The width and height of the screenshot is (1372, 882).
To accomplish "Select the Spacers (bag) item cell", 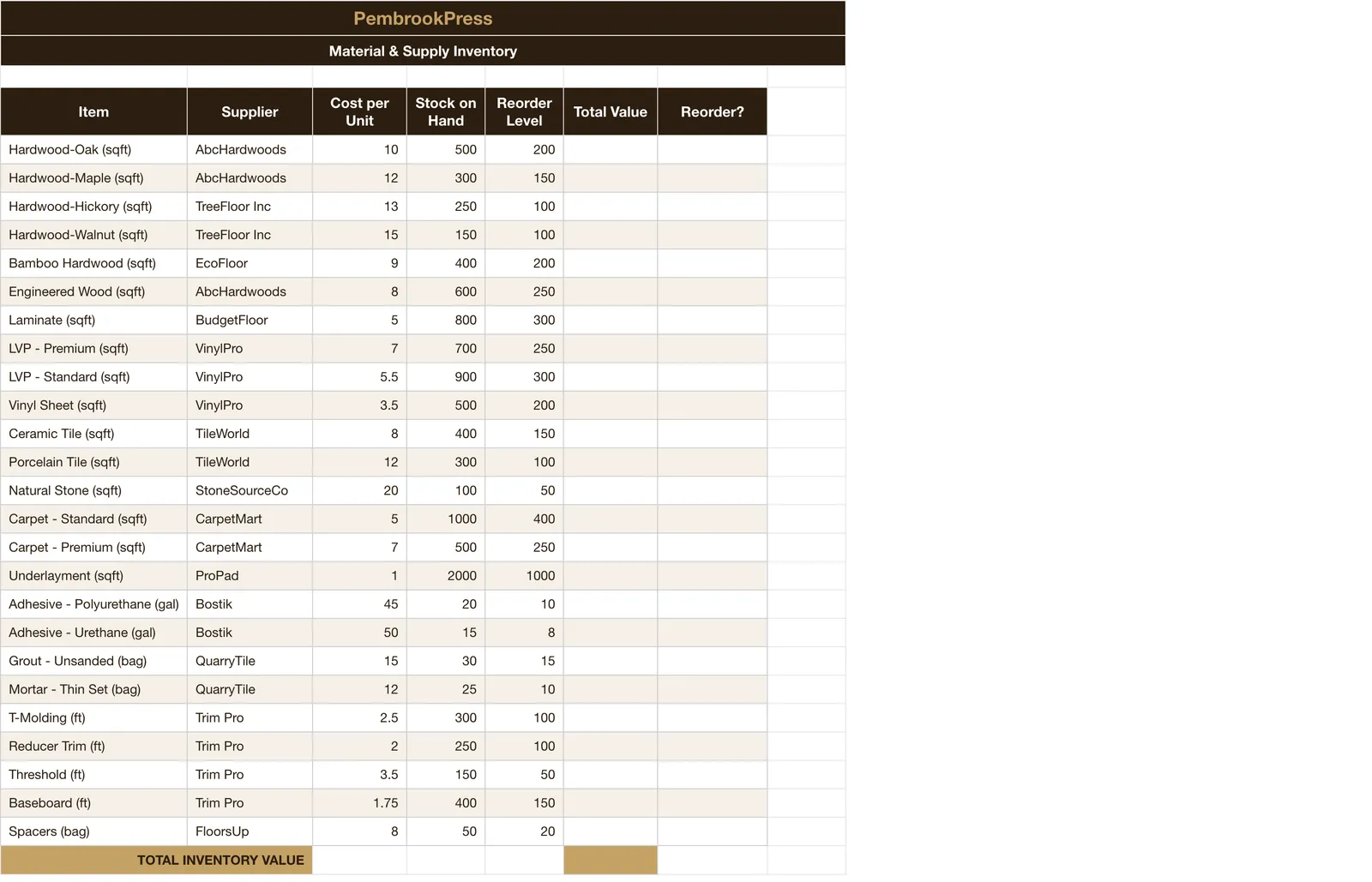I will (x=94, y=831).
